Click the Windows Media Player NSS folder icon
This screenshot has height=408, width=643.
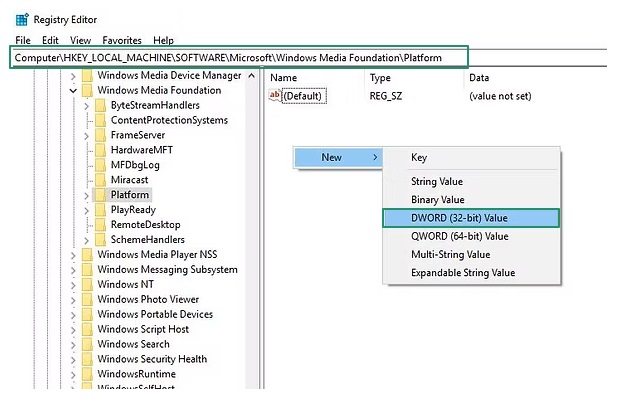[87, 255]
